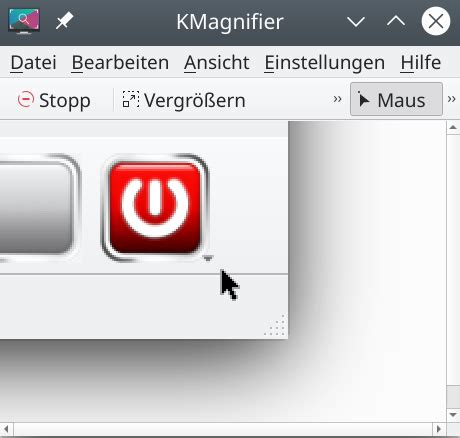Click the red power button icon
The height and width of the screenshot is (438, 460).
155,208
